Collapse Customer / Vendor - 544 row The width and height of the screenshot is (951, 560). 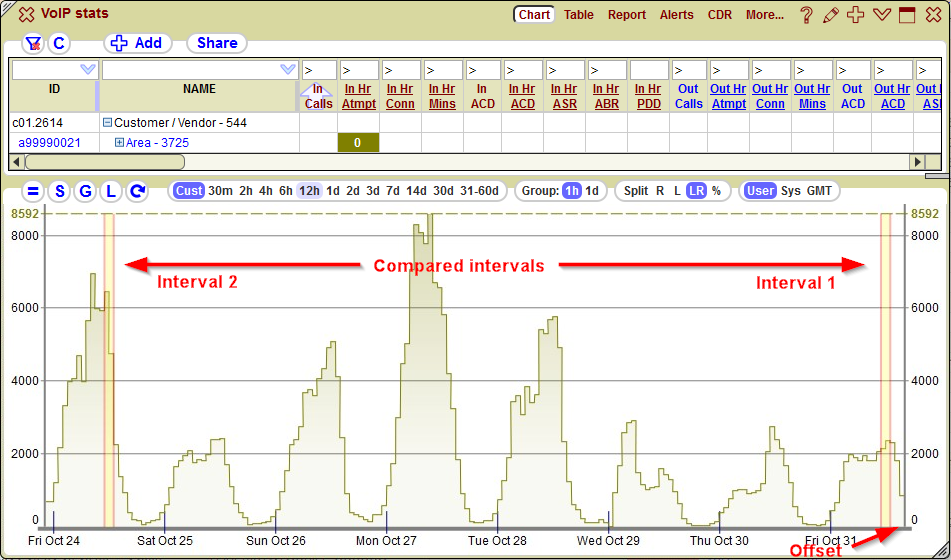[107, 123]
